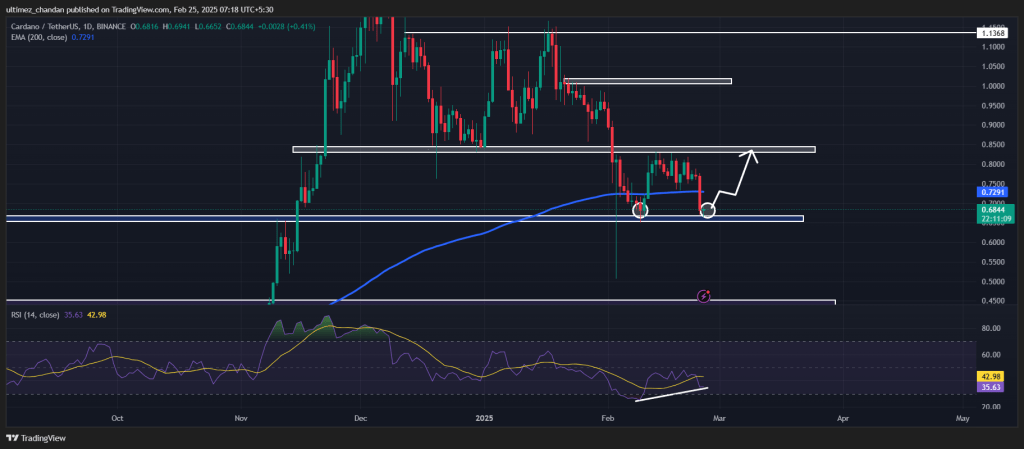Click the TradingView logo at bottom left
The height and width of the screenshot is (449, 1024).
tap(37, 438)
